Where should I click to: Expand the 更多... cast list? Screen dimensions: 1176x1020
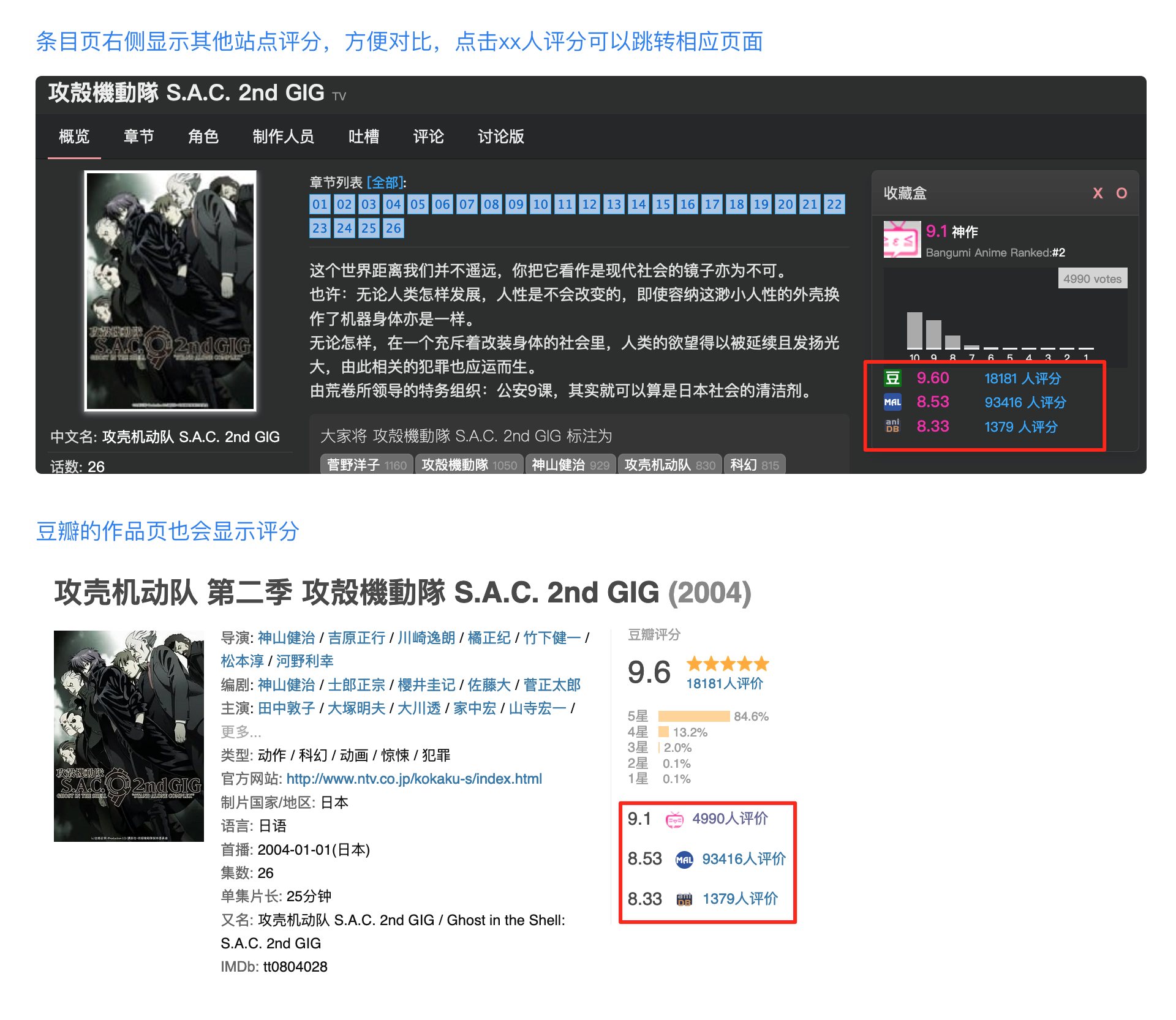tap(241, 732)
